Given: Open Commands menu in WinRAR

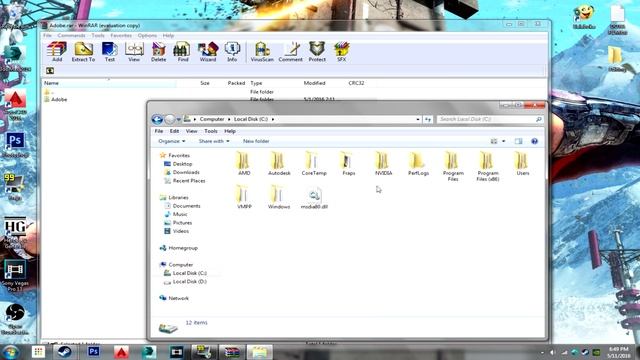Looking at the screenshot, I should click(71, 36).
